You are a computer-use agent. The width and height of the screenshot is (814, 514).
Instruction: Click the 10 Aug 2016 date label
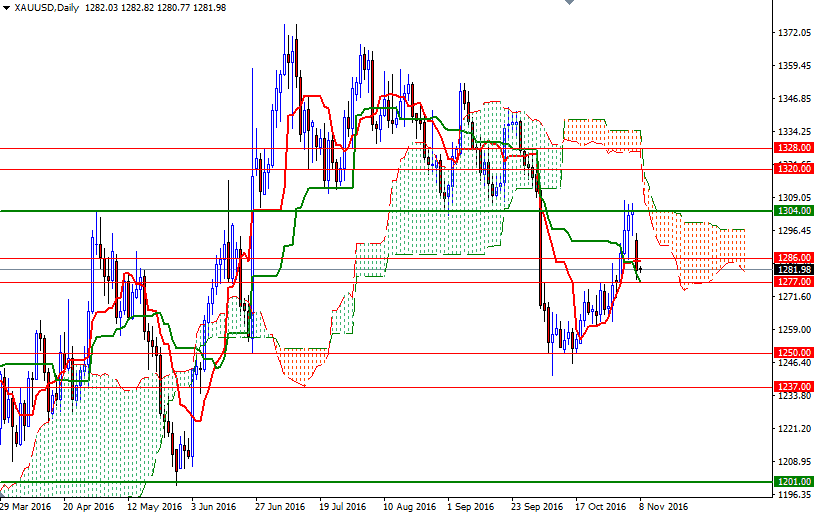click(410, 506)
